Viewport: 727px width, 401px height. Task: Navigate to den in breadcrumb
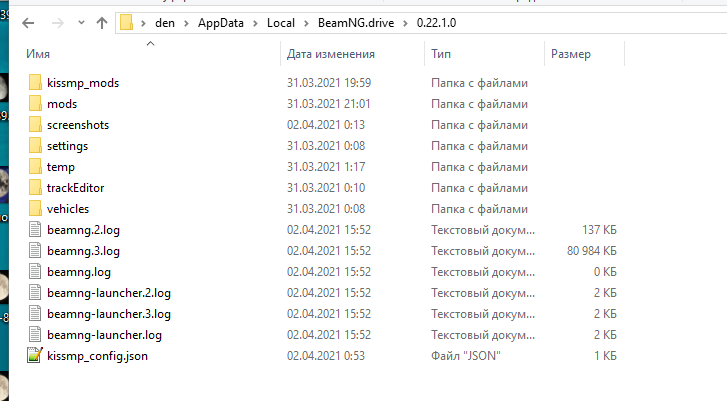(165, 23)
